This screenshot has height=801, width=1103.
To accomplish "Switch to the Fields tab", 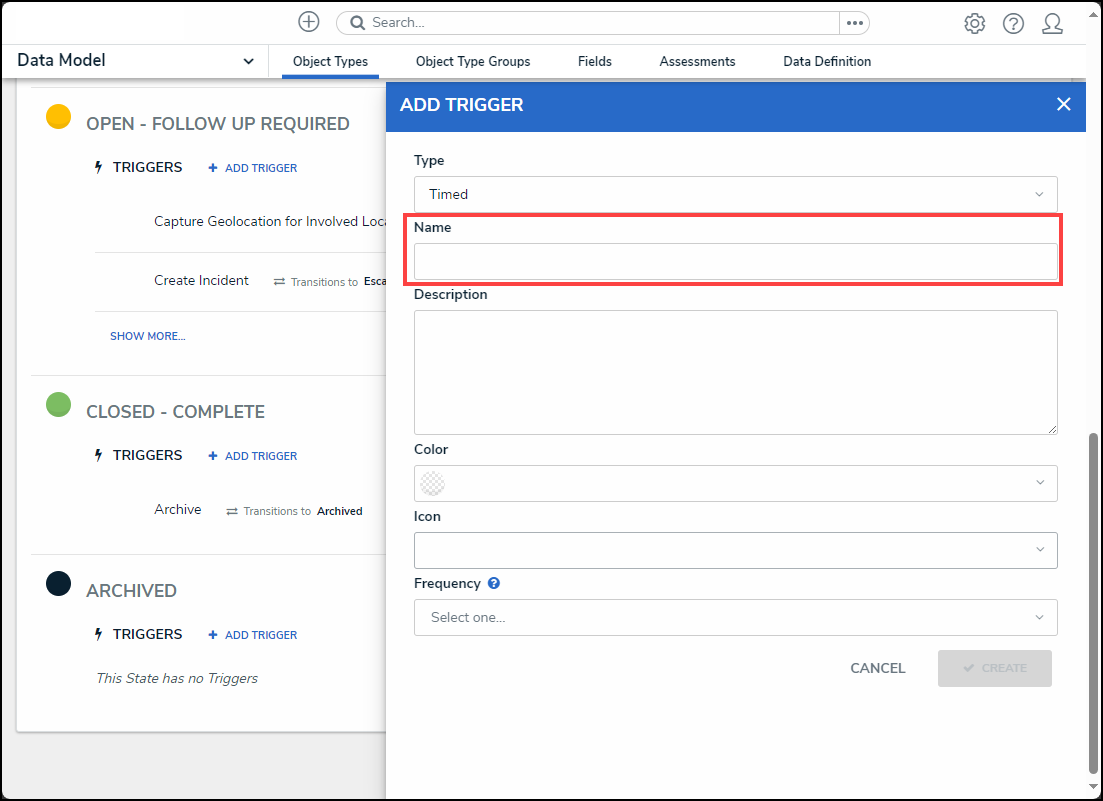I will (594, 62).
